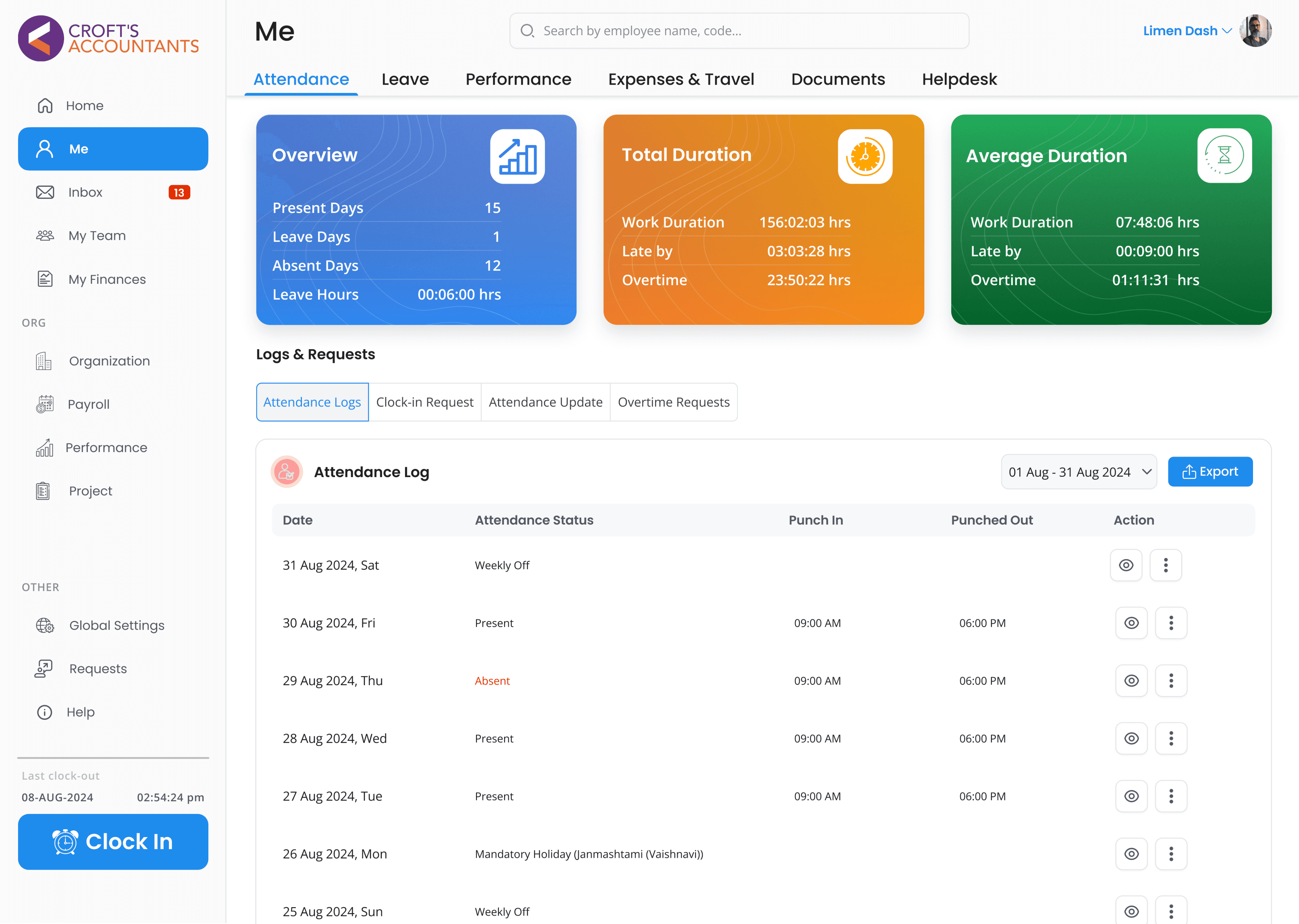Open more options for 27 Aug 2024 row
The width and height of the screenshot is (1299, 924).
(x=1171, y=796)
